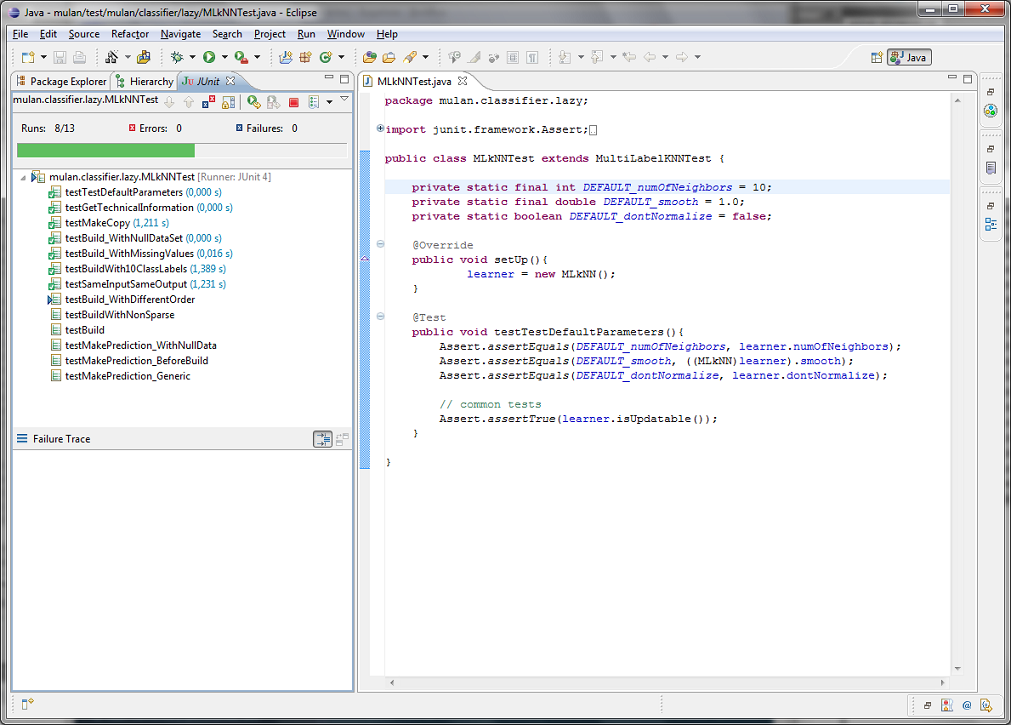This screenshot has width=1011, height=725.
Task: Close the MLkNNTest.java editor tab
Action: click(462, 81)
